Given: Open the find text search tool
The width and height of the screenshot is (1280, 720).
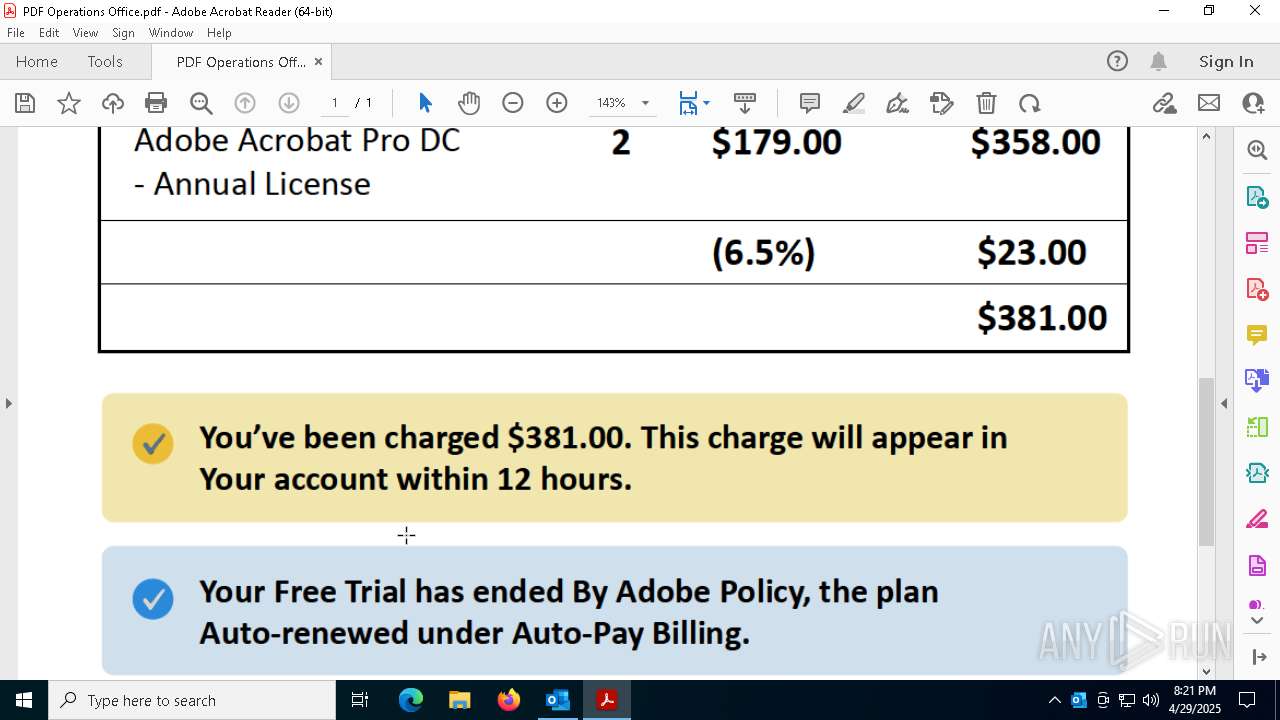Looking at the screenshot, I should click(201, 103).
